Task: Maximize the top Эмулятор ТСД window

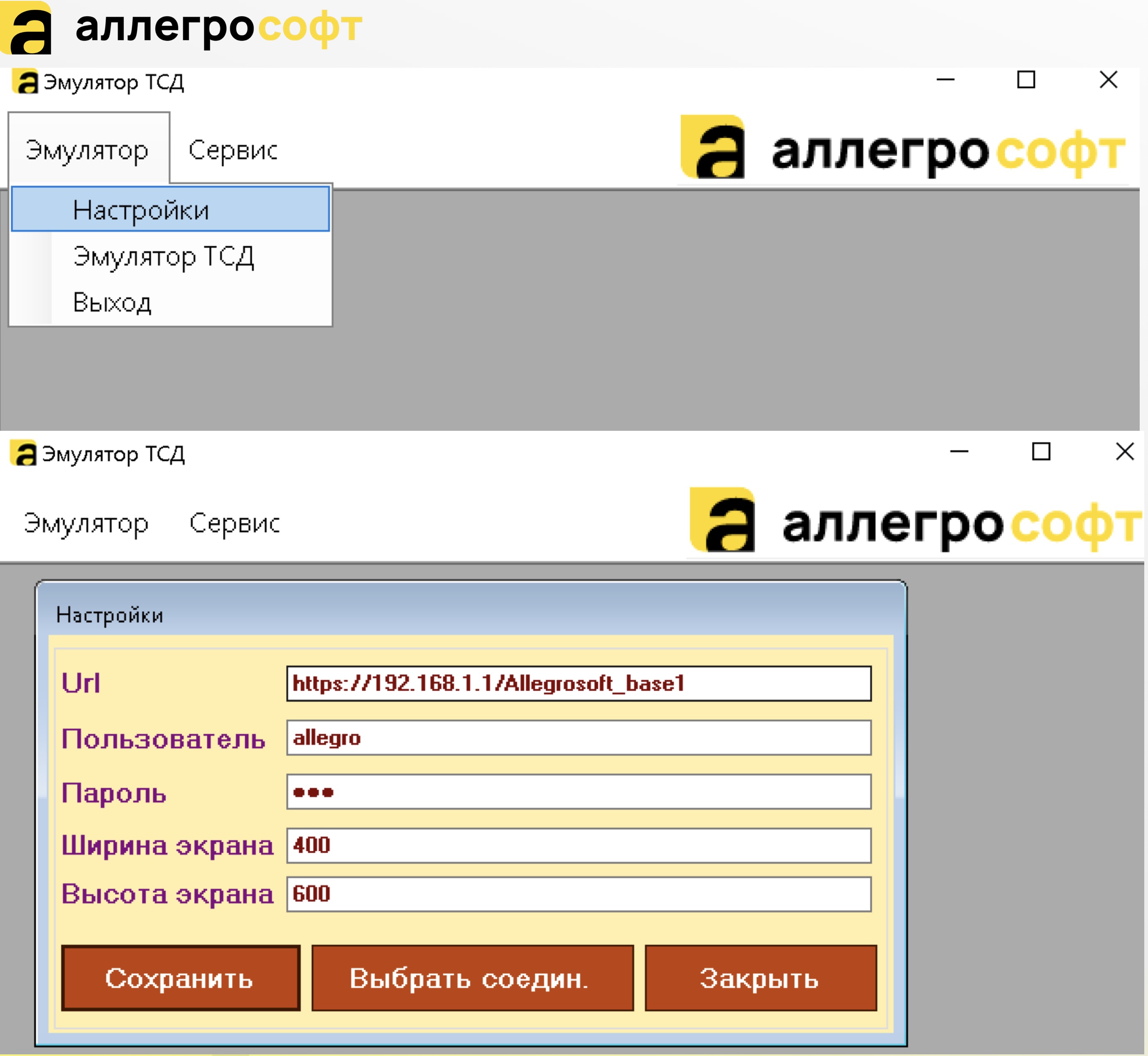Action: (1026, 80)
